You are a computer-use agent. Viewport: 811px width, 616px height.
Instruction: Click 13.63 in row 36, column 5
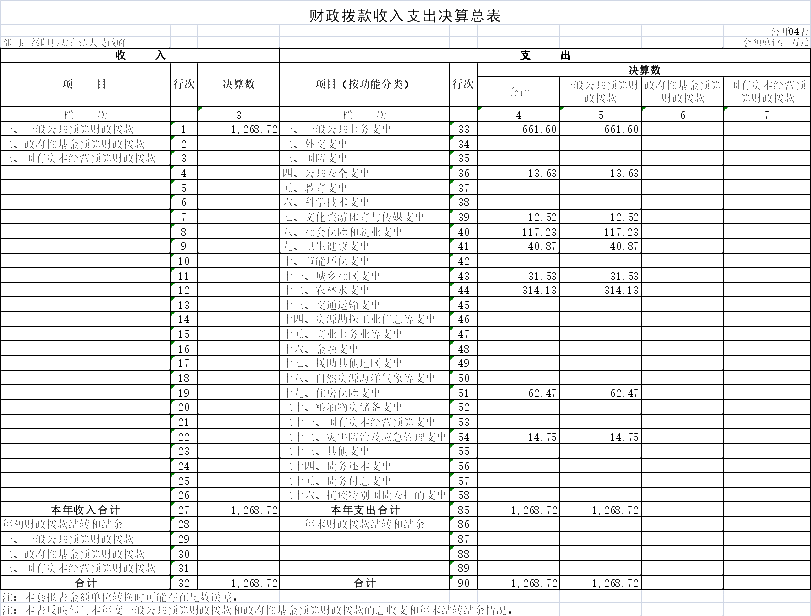point(600,174)
